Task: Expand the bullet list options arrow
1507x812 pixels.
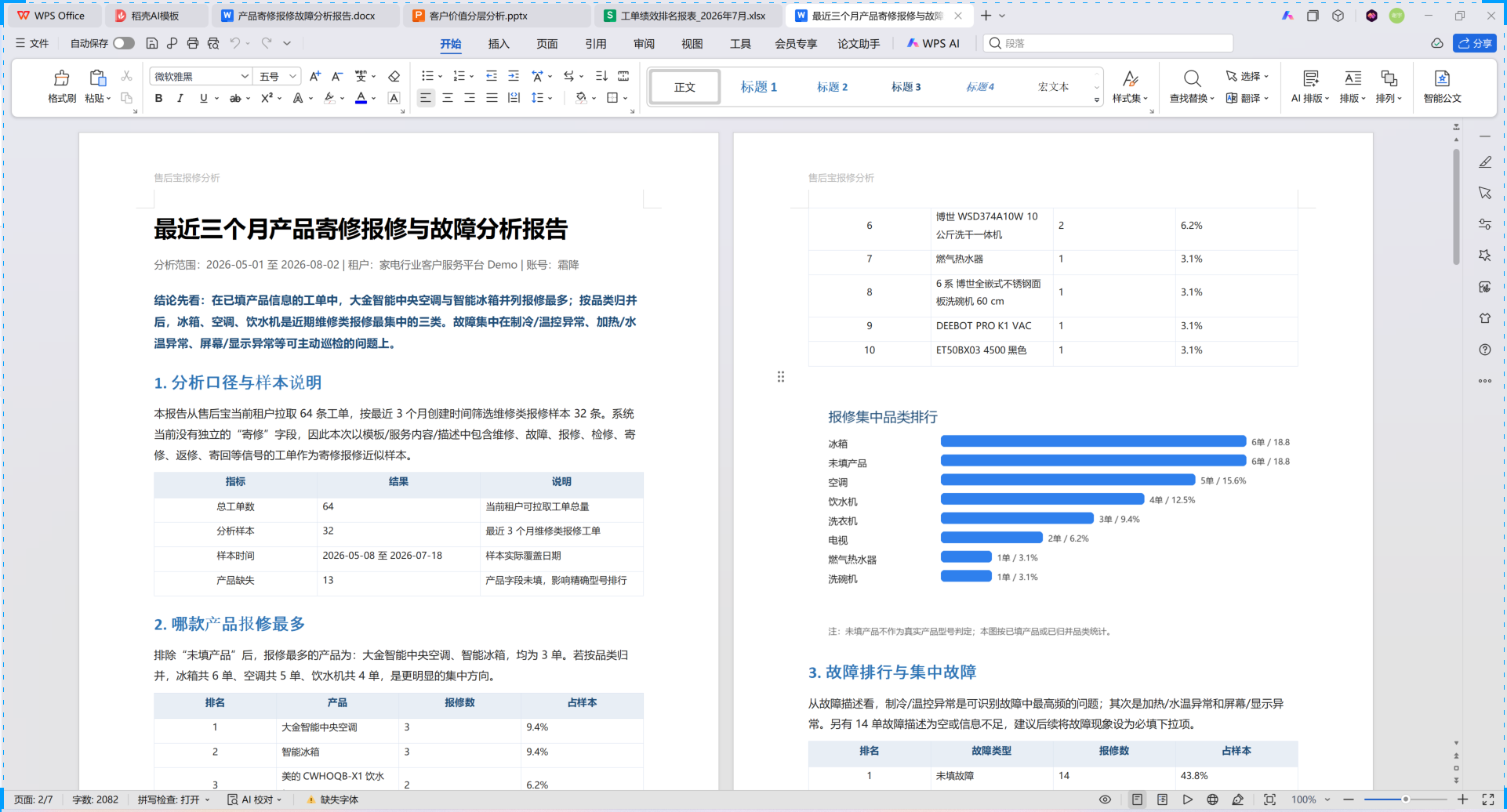Action: pos(440,77)
